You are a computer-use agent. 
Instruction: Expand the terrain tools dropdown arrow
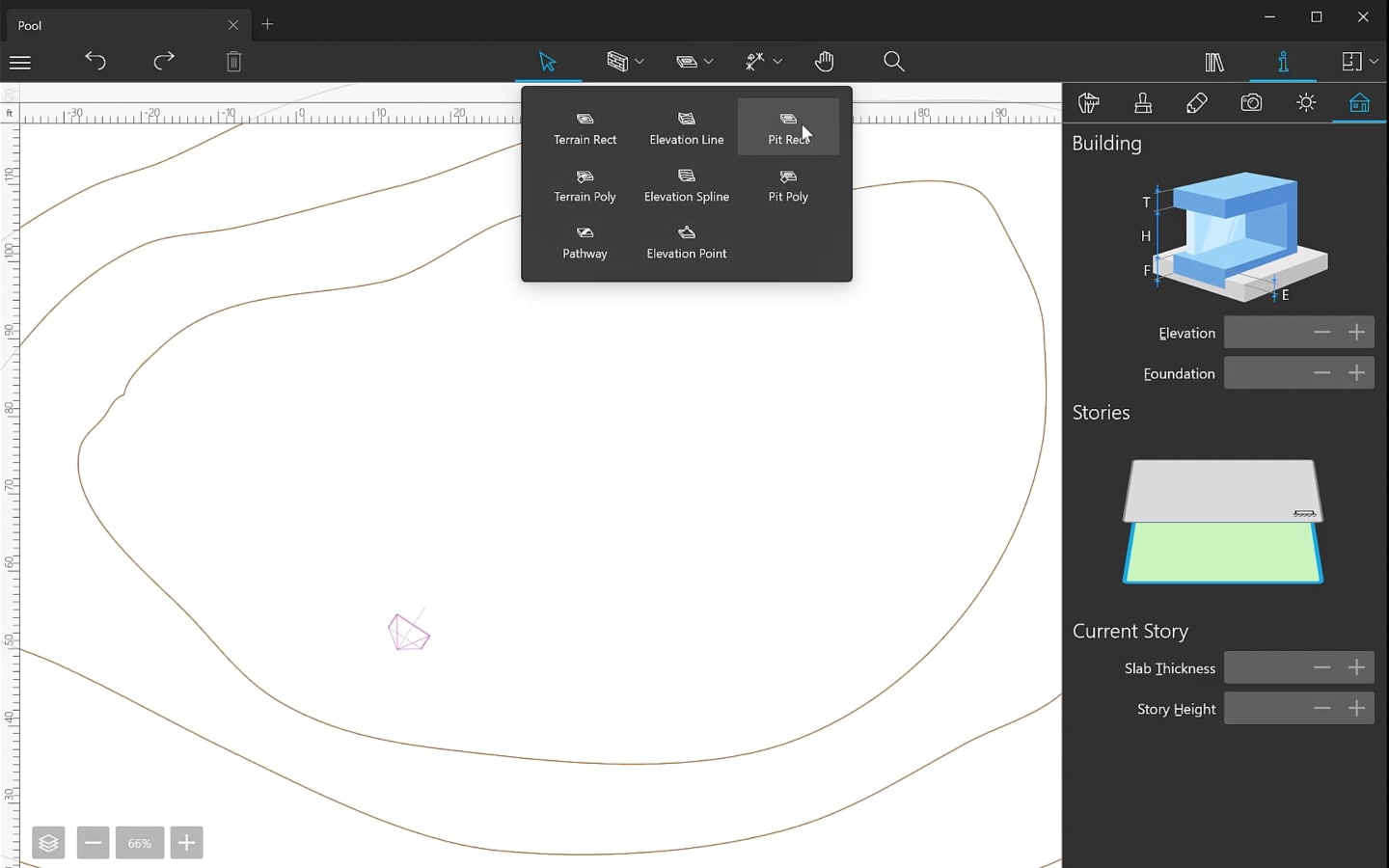pyautogui.click(x=709, y=62)
